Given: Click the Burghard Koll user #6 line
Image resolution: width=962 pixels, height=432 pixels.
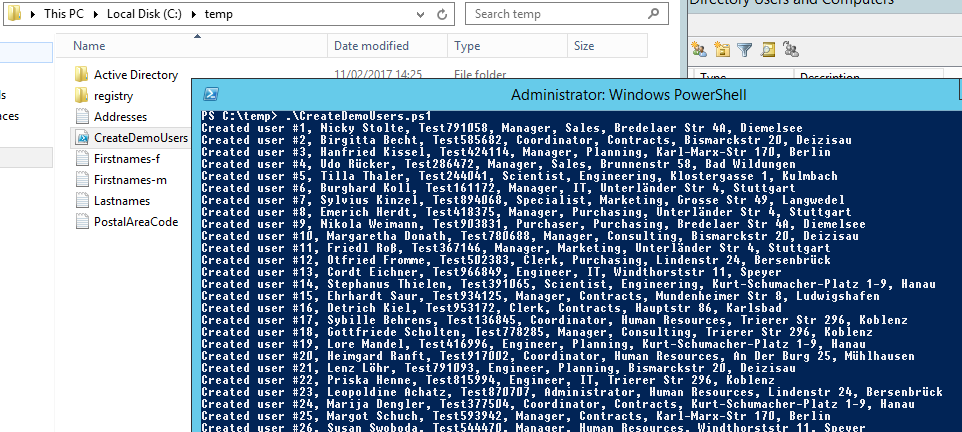Looking at the screenshot, I should click(498, 188).
